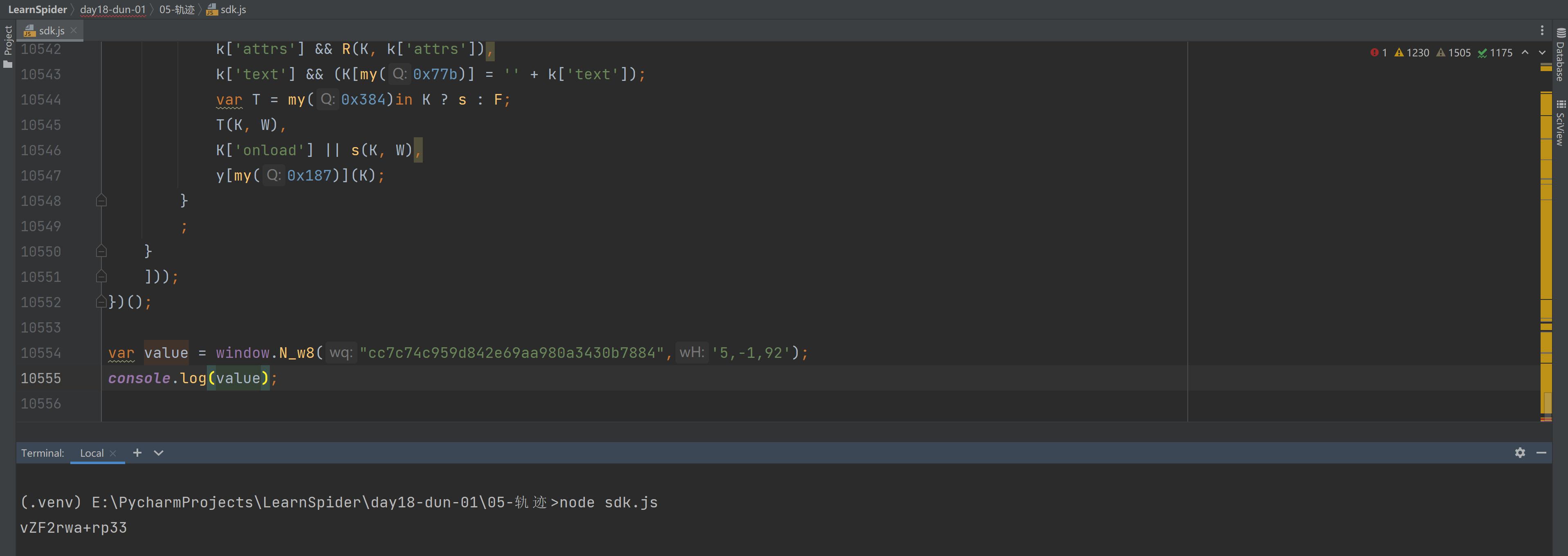Open the Database side panel
The width and height of the screenshot is (1568, 556).
tap(1560, 55)
